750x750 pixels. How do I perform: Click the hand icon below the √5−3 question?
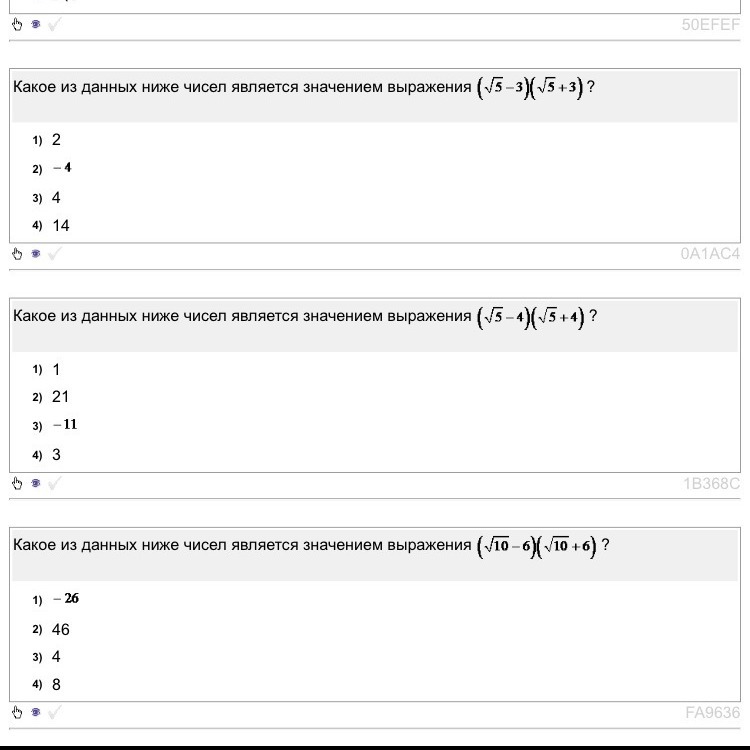(17, 254)
